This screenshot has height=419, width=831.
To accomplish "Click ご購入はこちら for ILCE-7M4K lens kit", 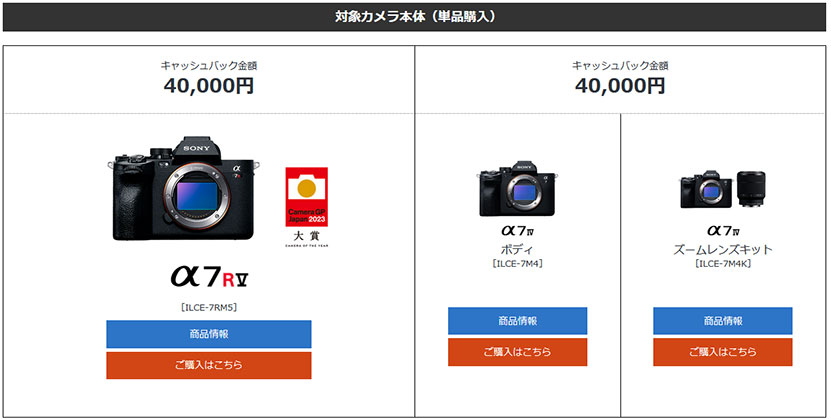I will [x=723, y=352].
